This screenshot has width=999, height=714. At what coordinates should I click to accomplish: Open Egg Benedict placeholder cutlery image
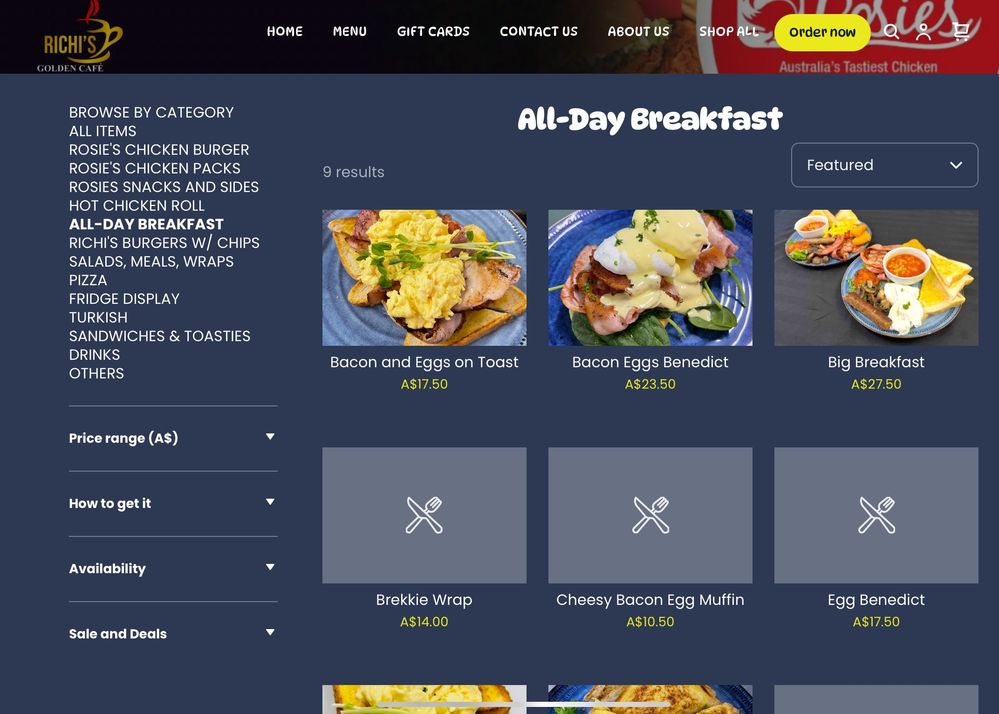point(876,515)
